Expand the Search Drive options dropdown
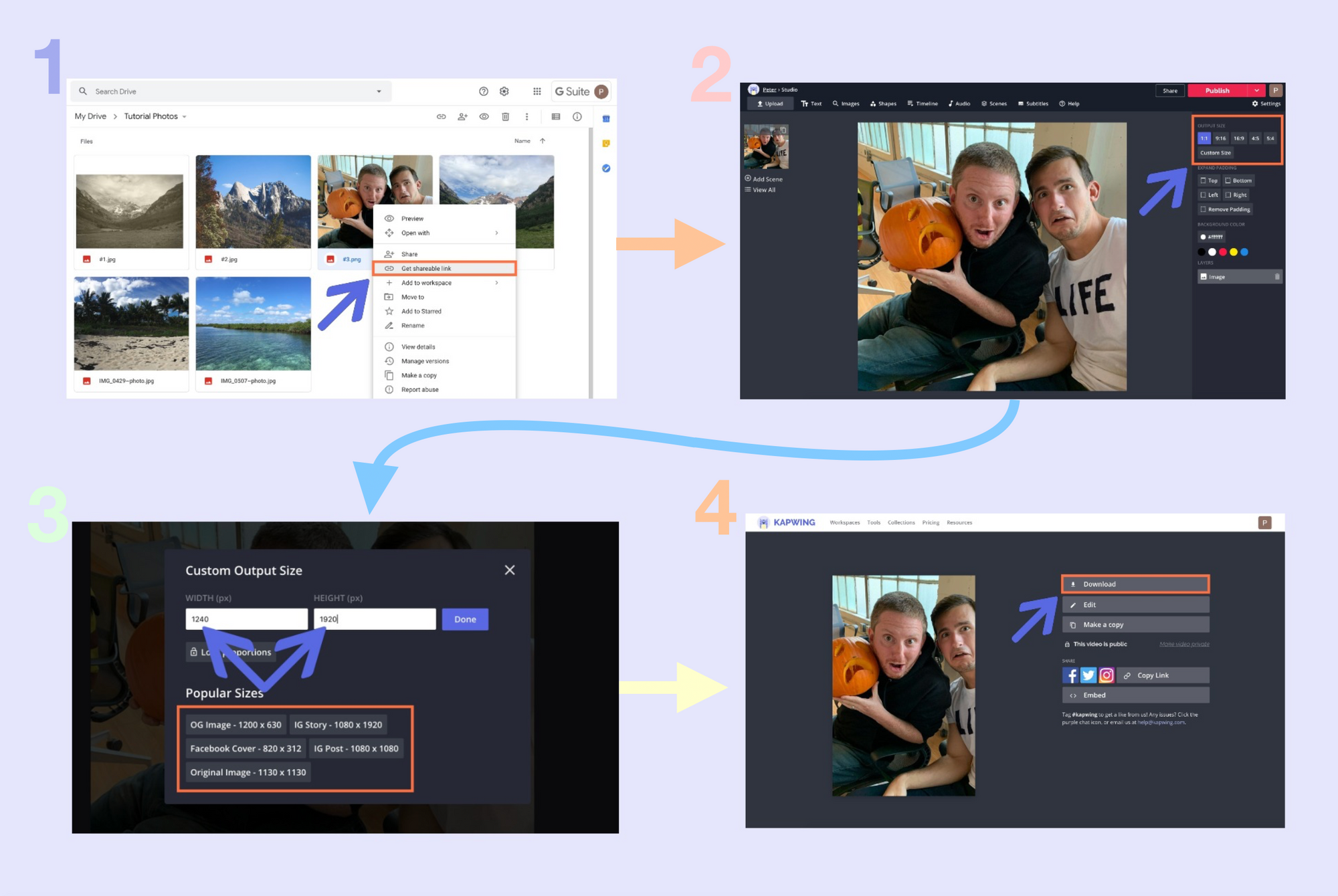Viewport: 1338px width, 896px height. (x=379, y=91)
